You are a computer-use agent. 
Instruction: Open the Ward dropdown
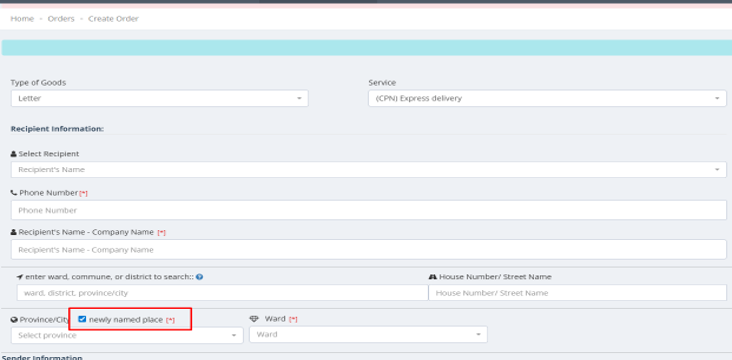[x=368, y=334]
